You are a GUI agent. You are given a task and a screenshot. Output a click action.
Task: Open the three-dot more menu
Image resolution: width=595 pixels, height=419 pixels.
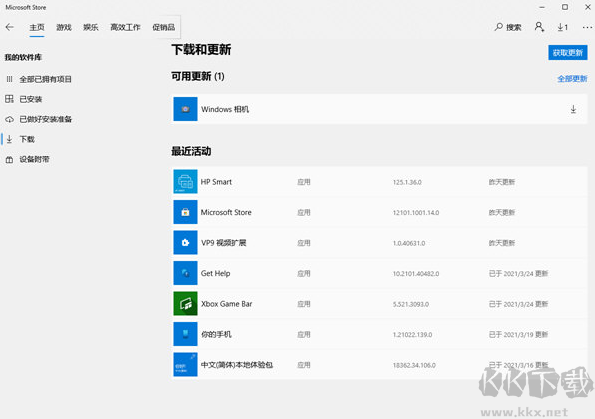[587, 27]
